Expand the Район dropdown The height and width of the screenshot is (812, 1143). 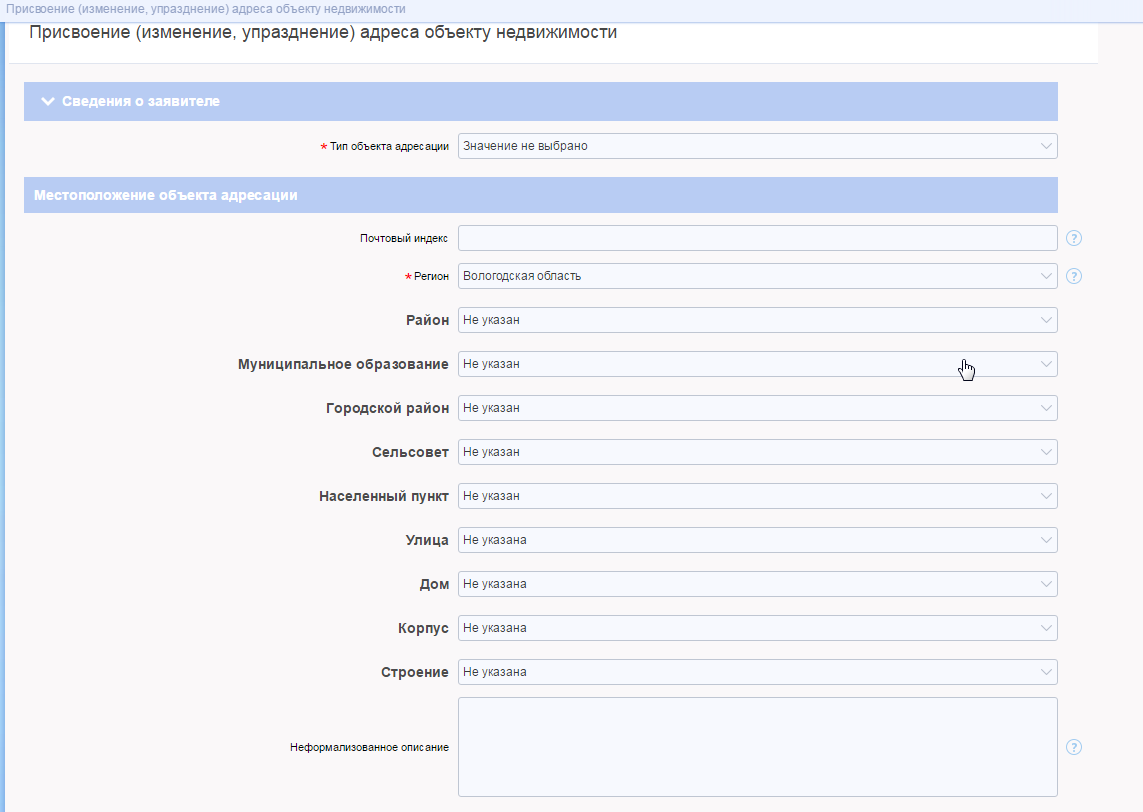[x=757, y=320]
